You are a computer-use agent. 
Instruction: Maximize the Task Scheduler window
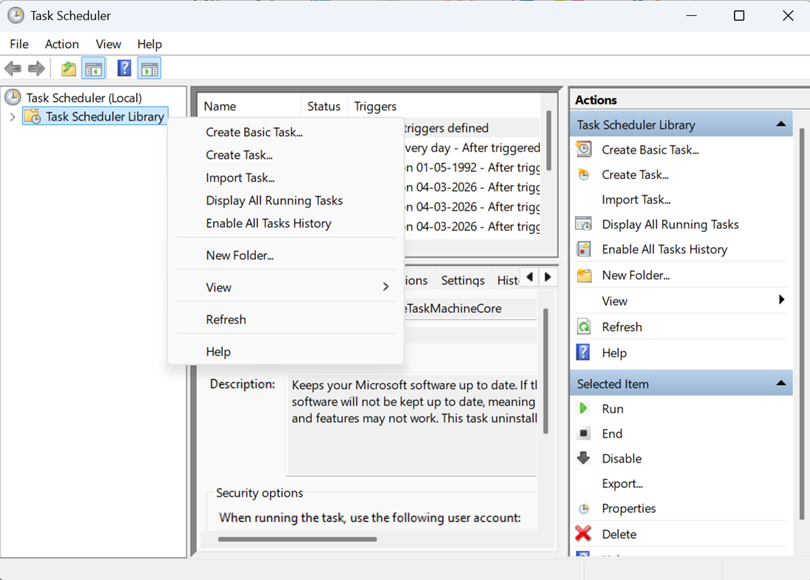pyautogui.click(x=739, y=15)
